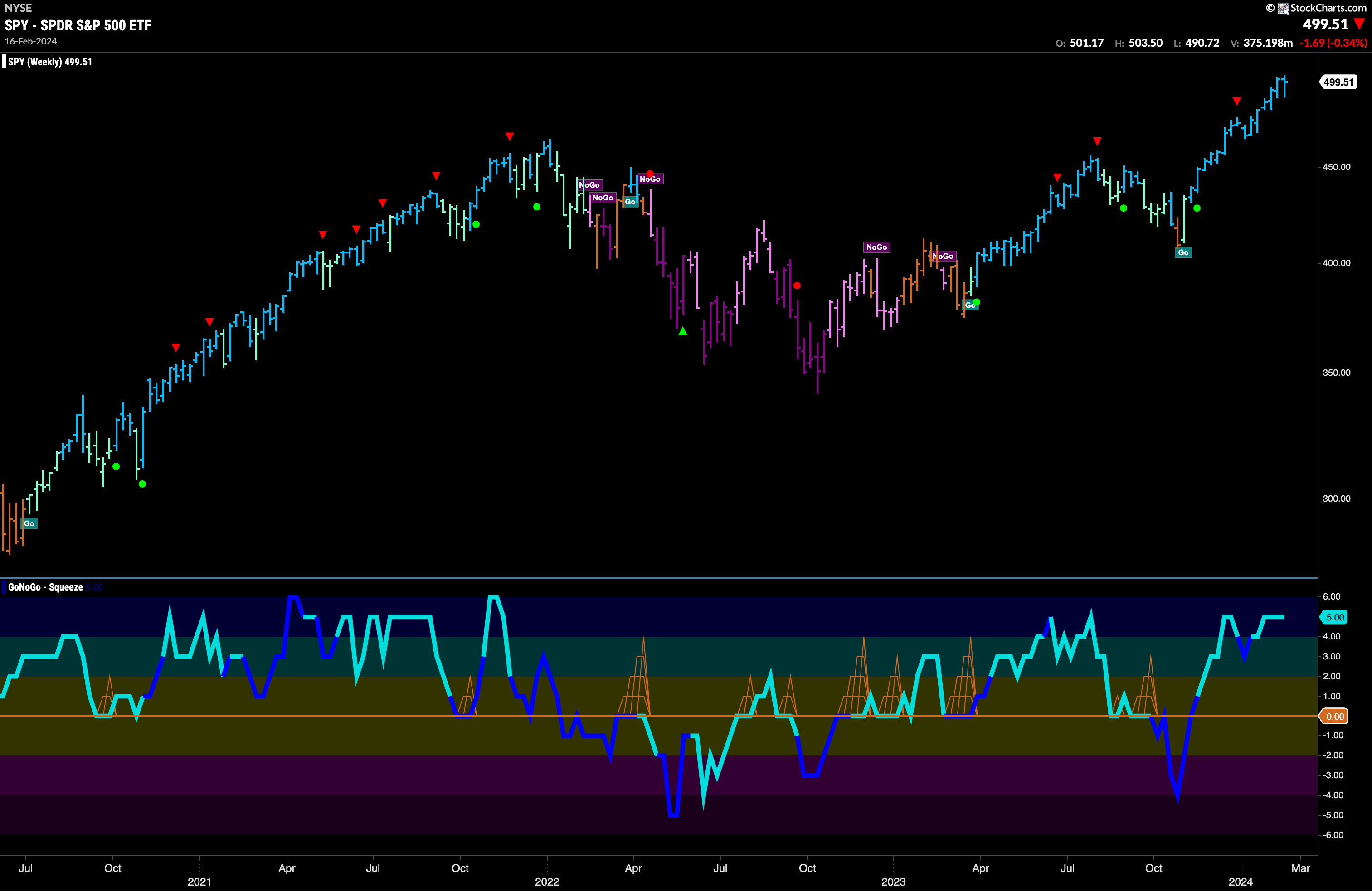The width and height of the screenshot is (1372, 891).
Task: Click the red dot marker near September 2022
Action: tap(797, 285)
